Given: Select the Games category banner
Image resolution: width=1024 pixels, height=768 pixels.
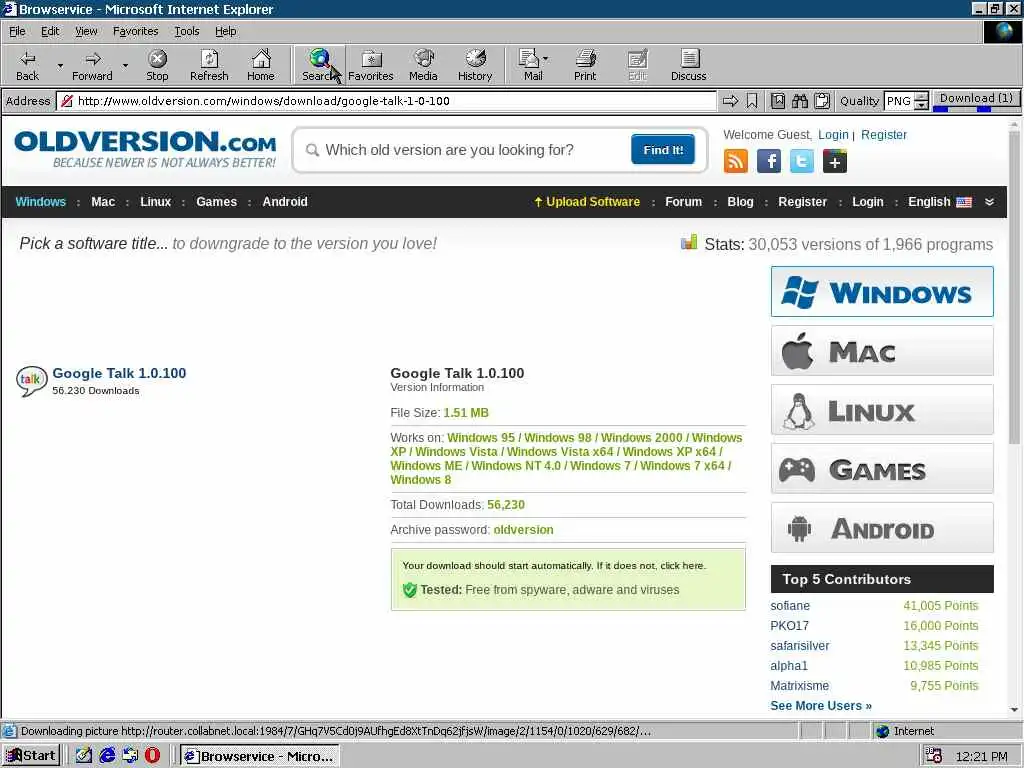Looking at the screenshot, I should 882,468.
